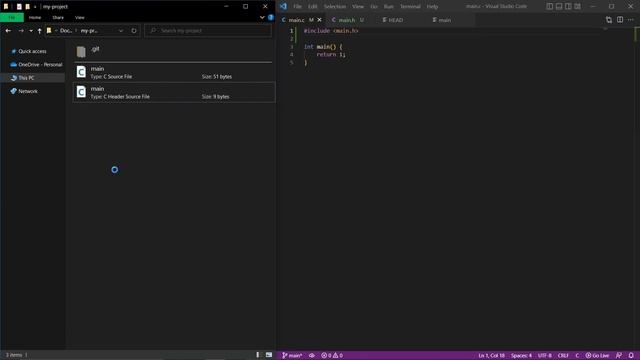Switch Explorer to large icons view layout
This screenshot has width=640, height=360.
(269, 355)
